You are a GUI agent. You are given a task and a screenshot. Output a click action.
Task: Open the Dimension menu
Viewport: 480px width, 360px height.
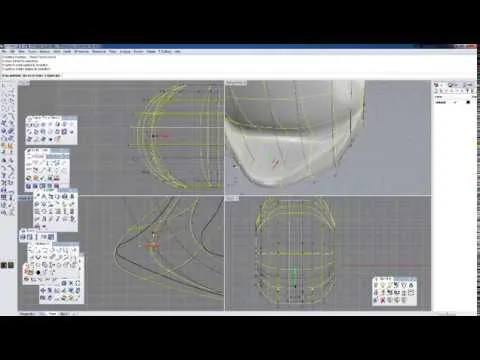point(81,51)
